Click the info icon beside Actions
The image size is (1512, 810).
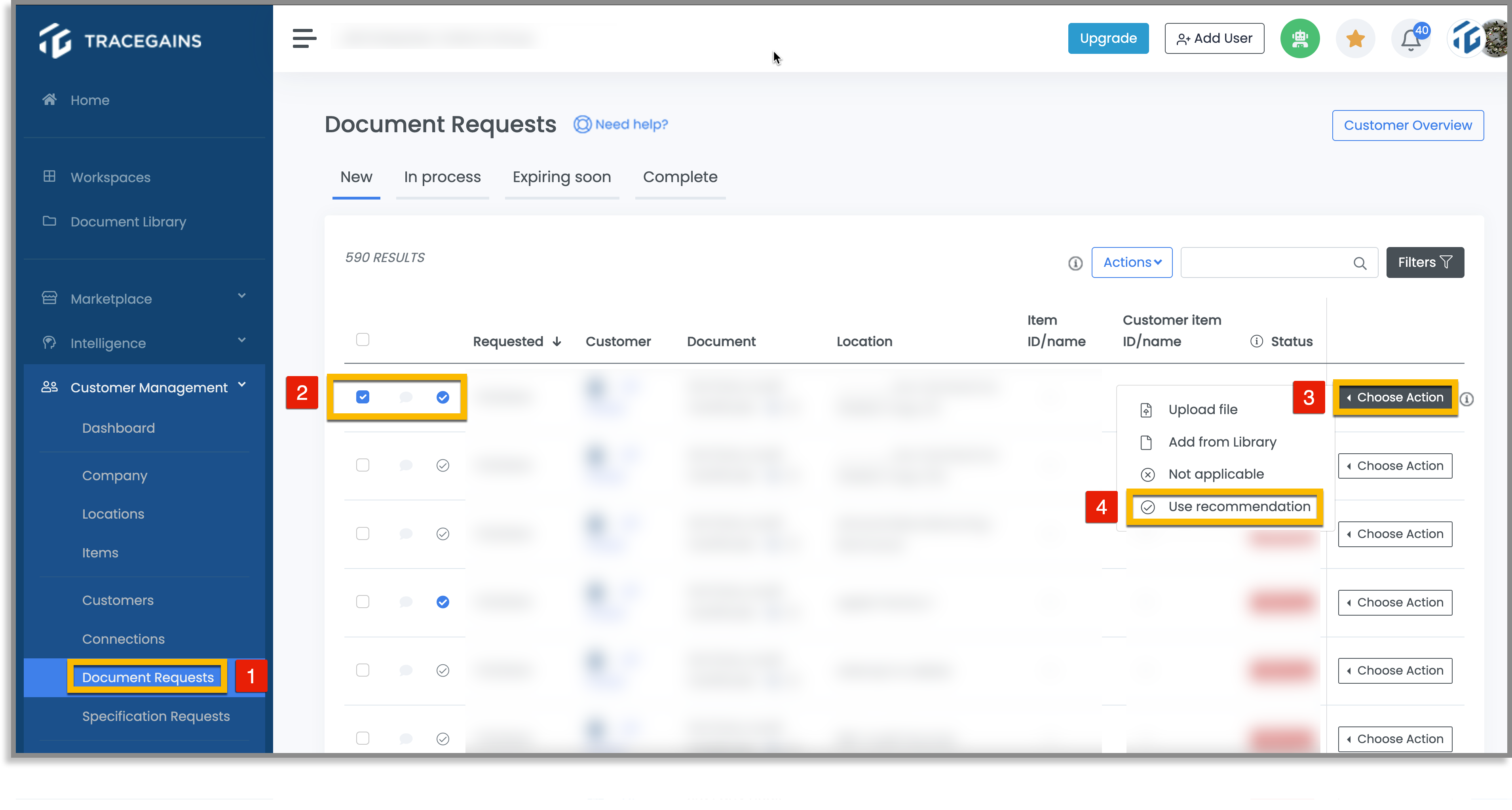tap(1075, 263)
